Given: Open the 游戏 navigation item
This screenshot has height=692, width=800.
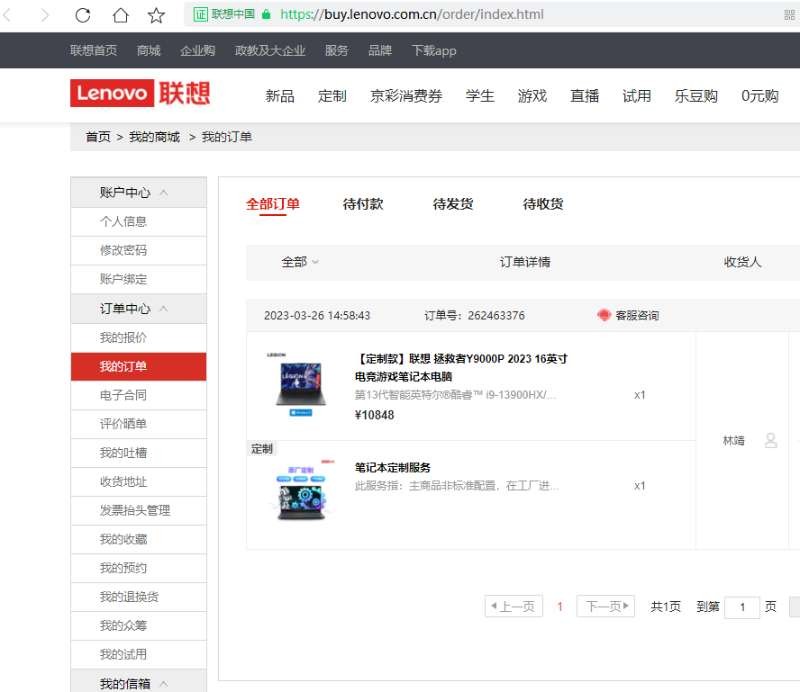Looking at the screenshot, I should tap(532, 96).
